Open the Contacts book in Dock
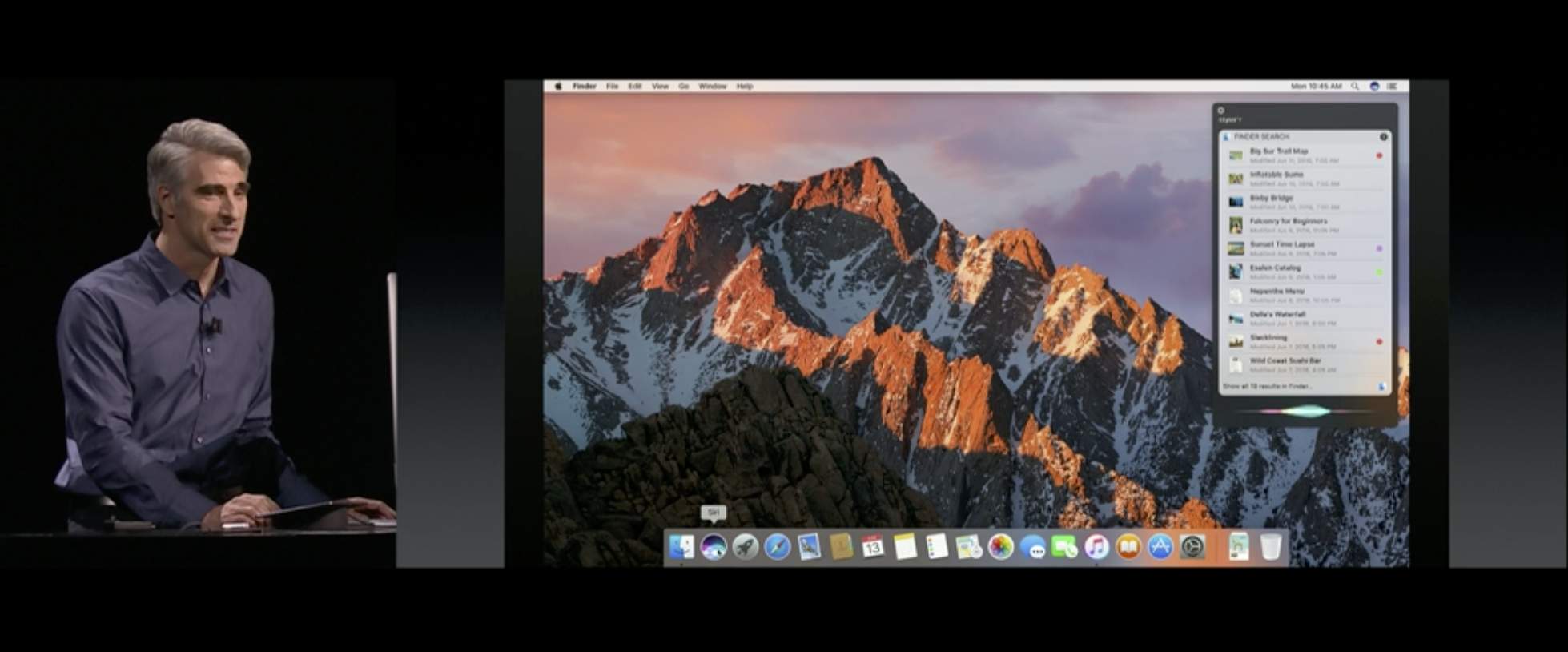Viewport: 1568px width, 652px height. point(841,548)
